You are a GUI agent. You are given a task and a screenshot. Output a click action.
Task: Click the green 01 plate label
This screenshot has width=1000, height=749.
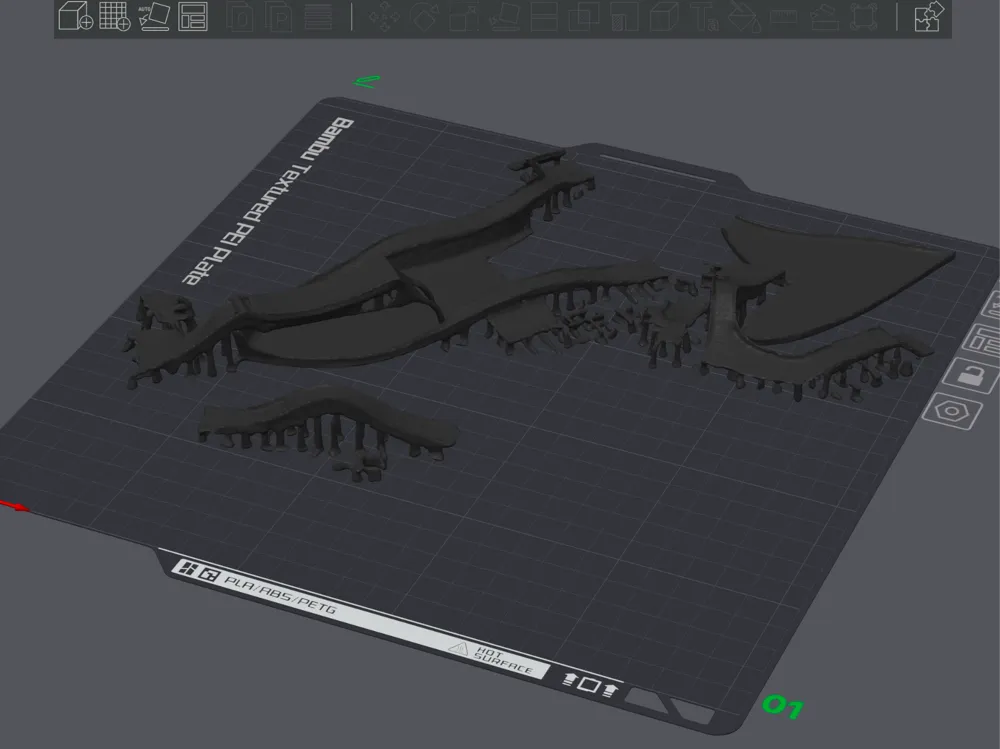tap(783, 706)
